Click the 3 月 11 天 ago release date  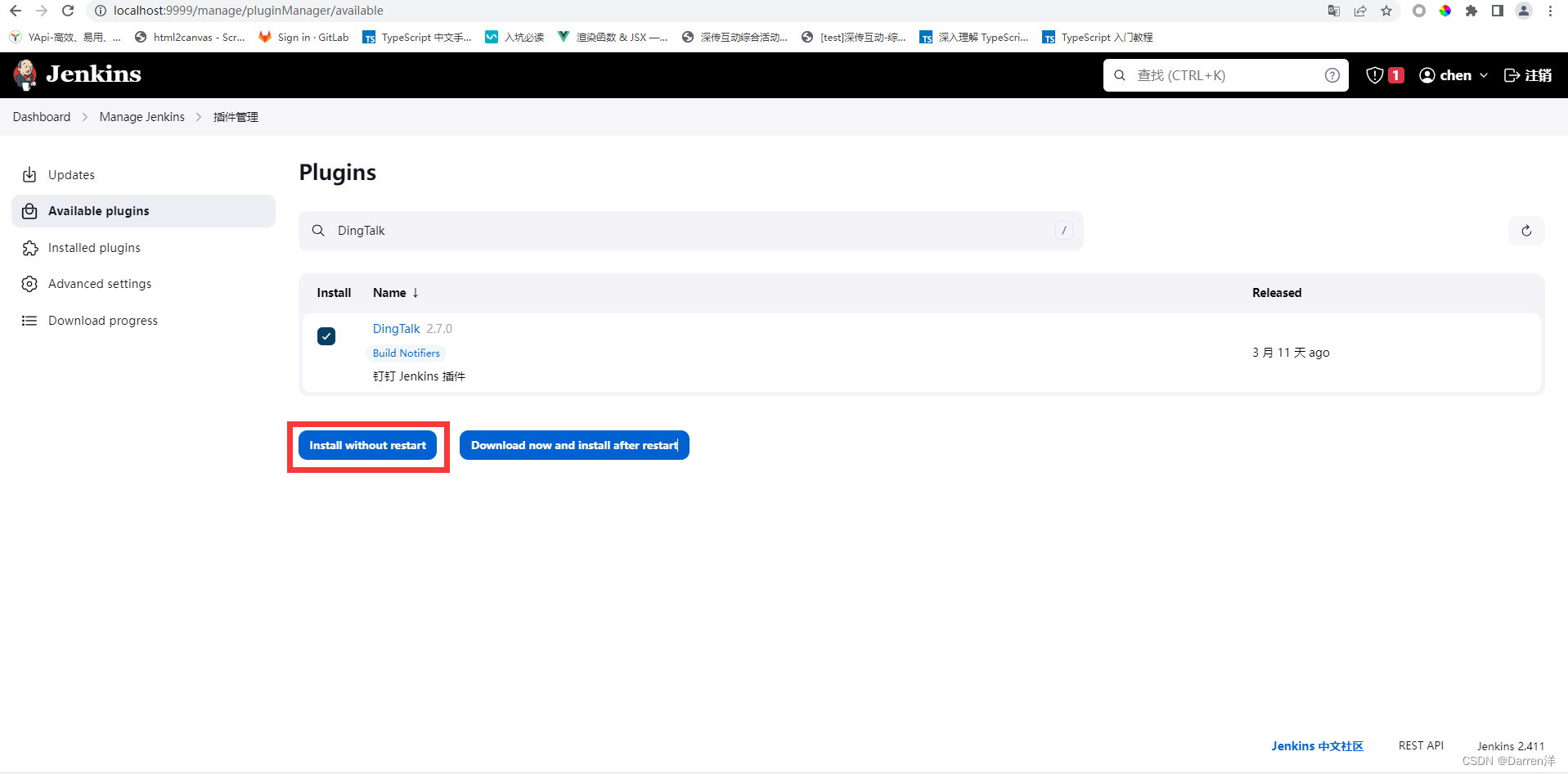(1291, 353)
